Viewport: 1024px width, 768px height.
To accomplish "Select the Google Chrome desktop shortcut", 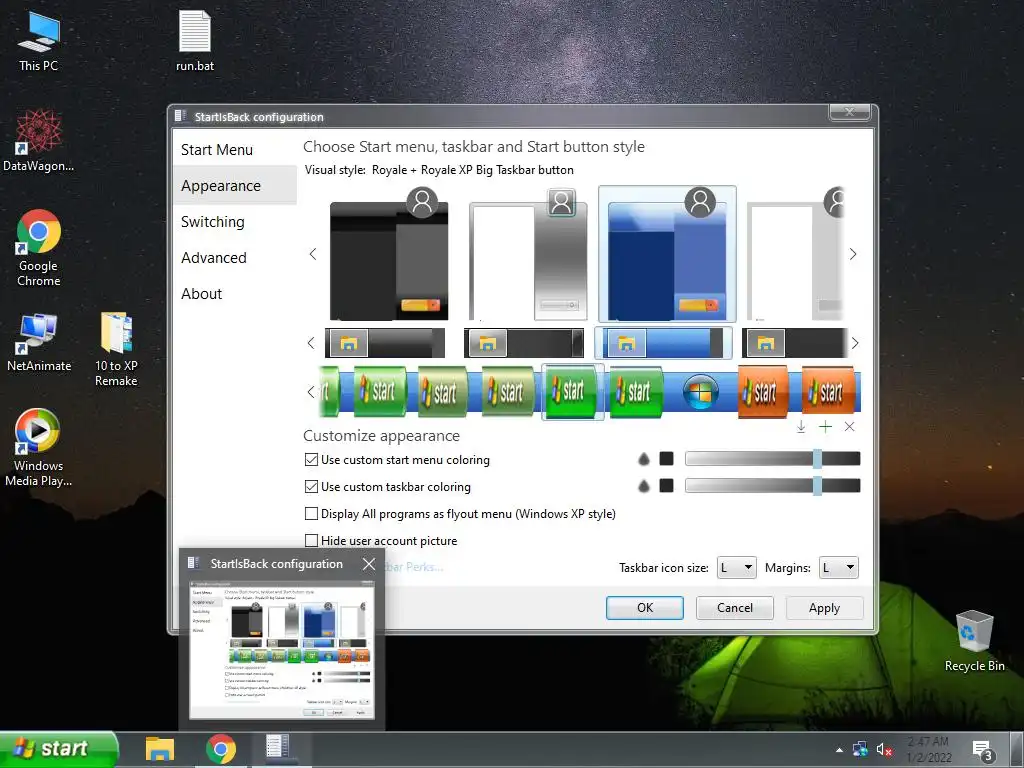I will [x=39, y=248].
